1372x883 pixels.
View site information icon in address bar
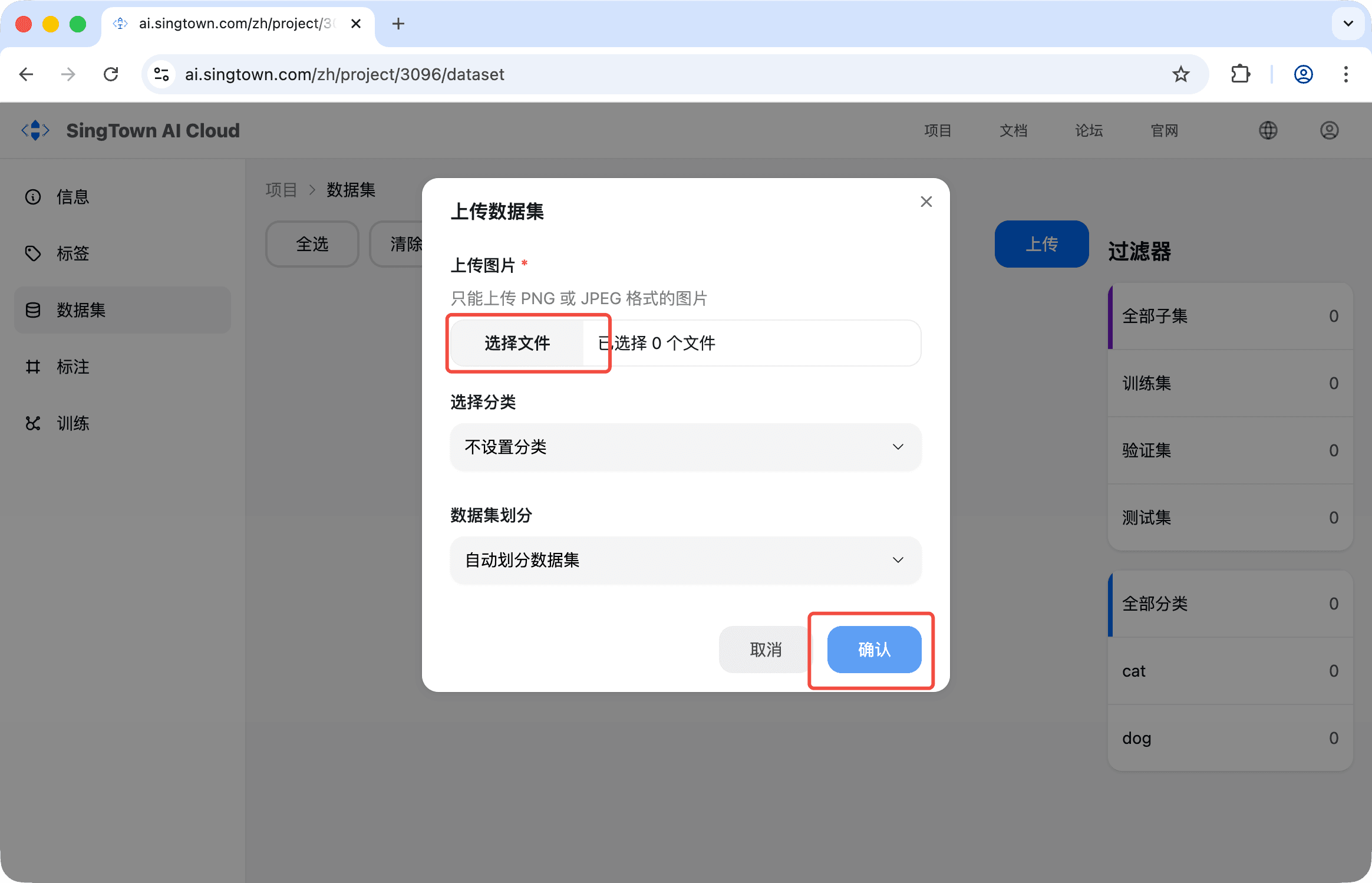coord(161,74)
